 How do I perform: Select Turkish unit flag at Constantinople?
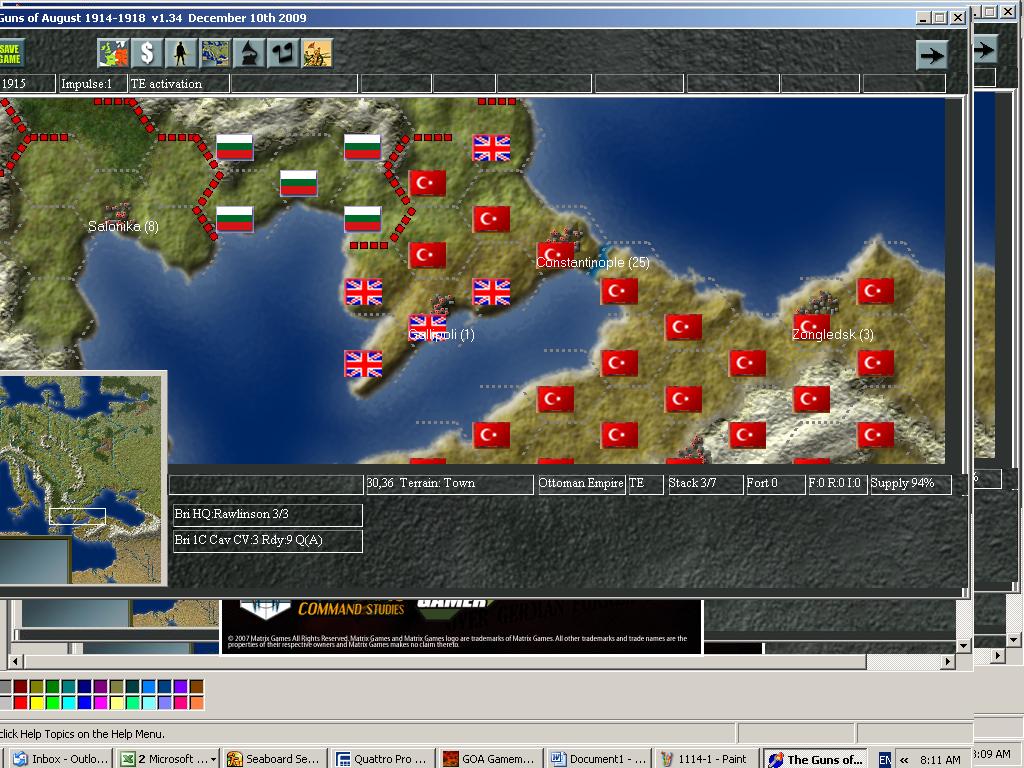point(555,255)
